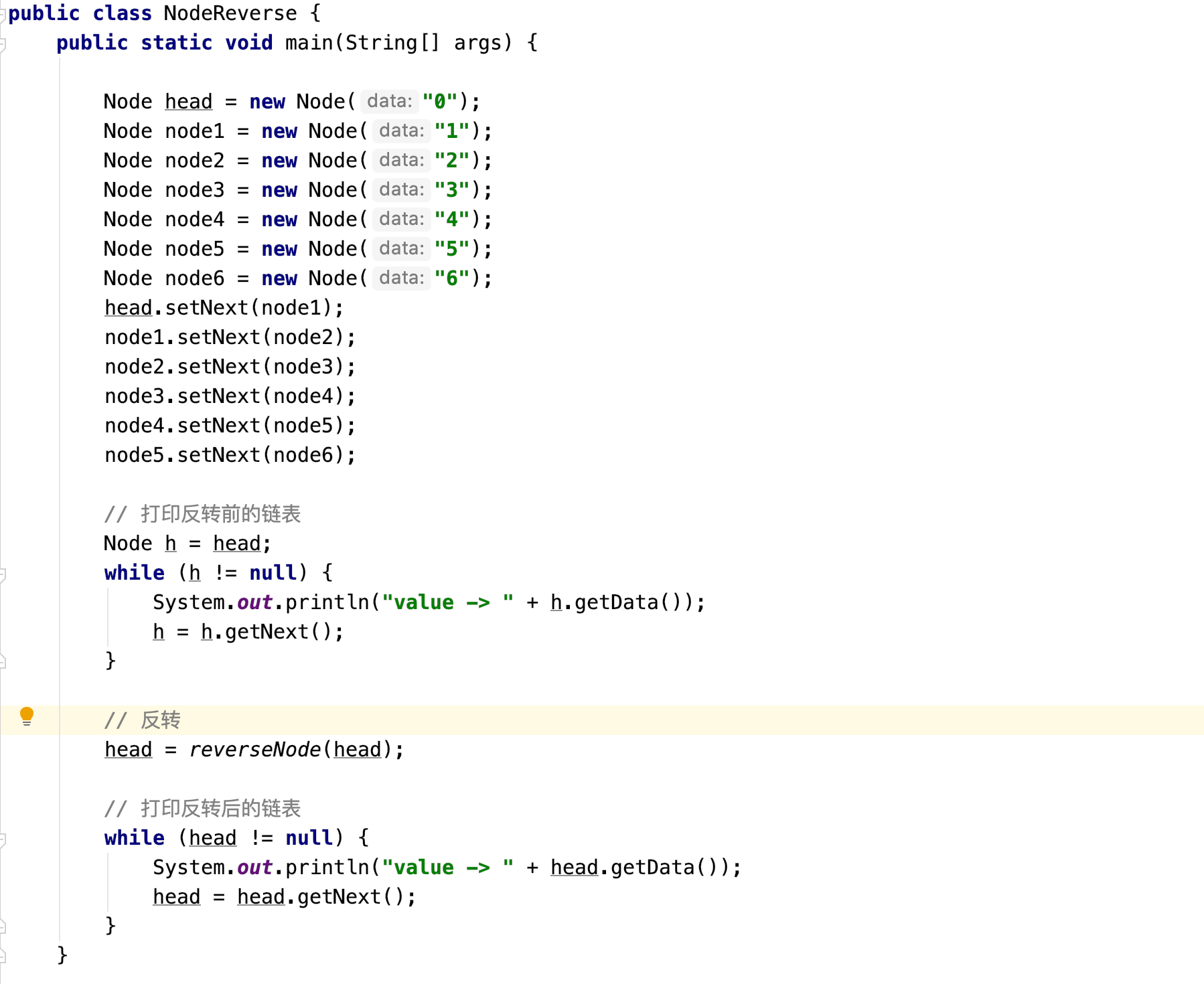The height and width of the screenshot is (984, 1204).
Task: Click fold end marker of second while loop
Action: [x=3, y=926]
